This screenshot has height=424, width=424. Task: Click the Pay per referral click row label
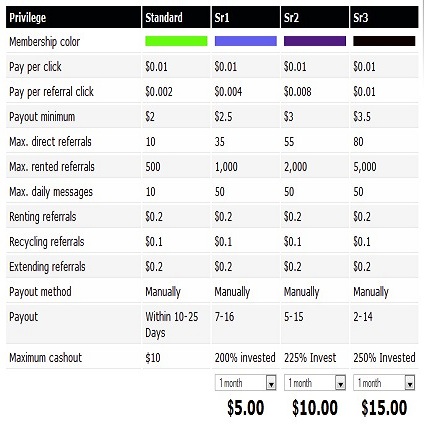(x=52, y=92)
